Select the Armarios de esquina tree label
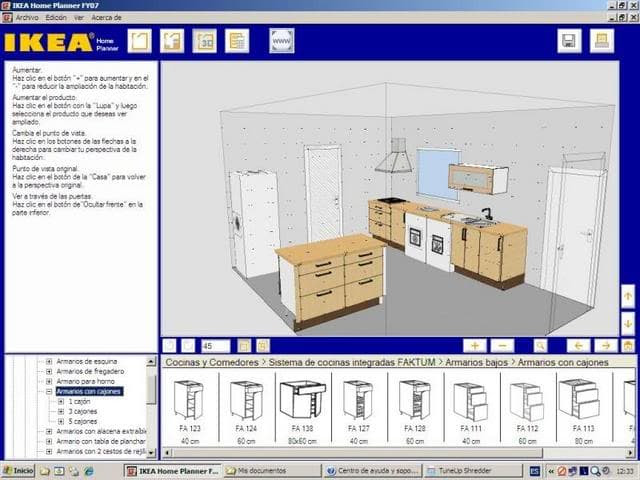 pos(87,361)
